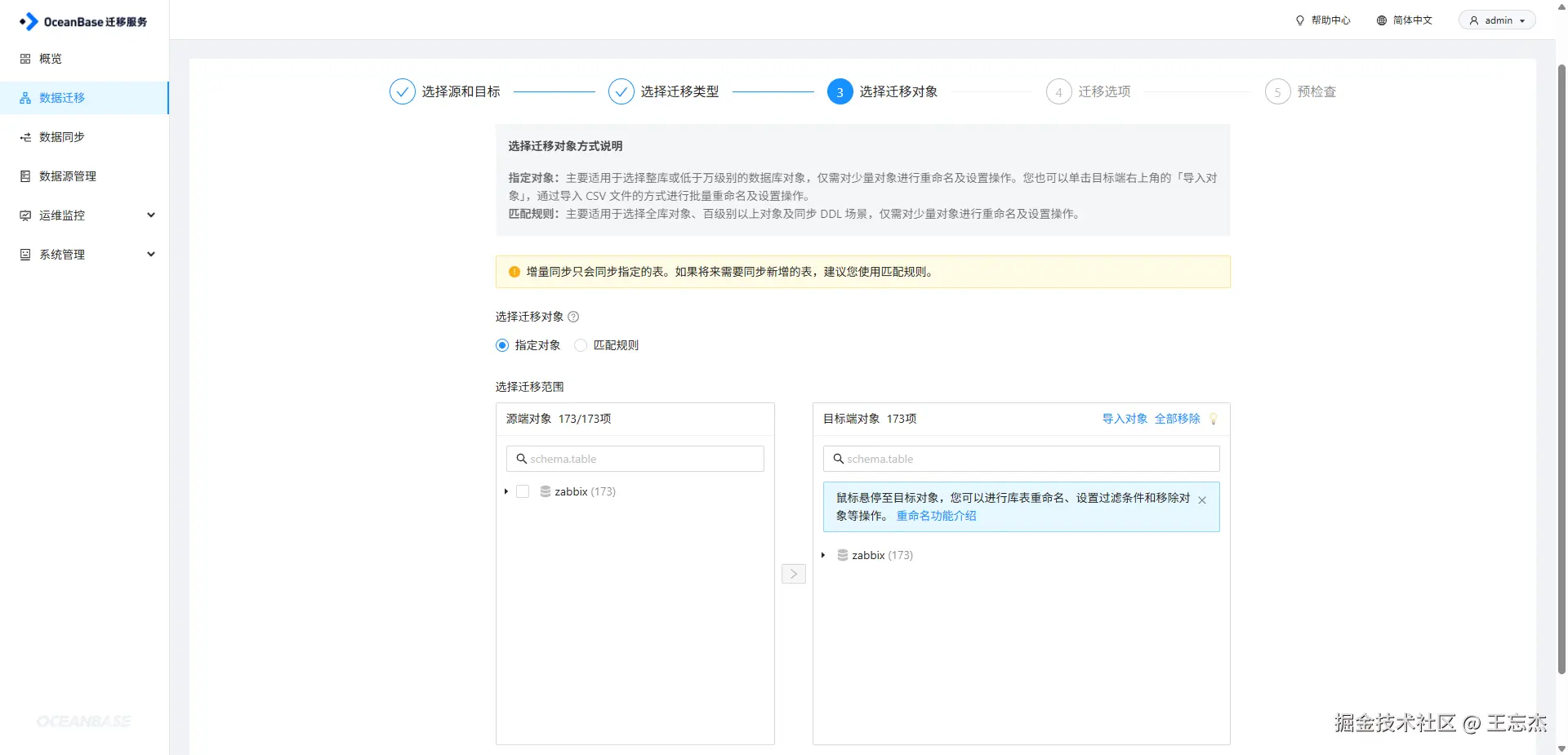The height and width of the screenshot is (755, 1568).
Task: Open the 概览 menu item
Action: tap(85, 59)
